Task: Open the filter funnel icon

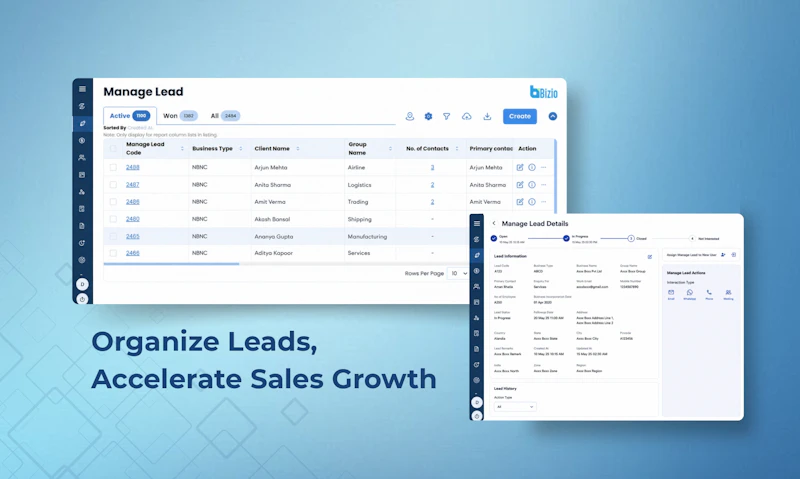Action: pos(446,116)
